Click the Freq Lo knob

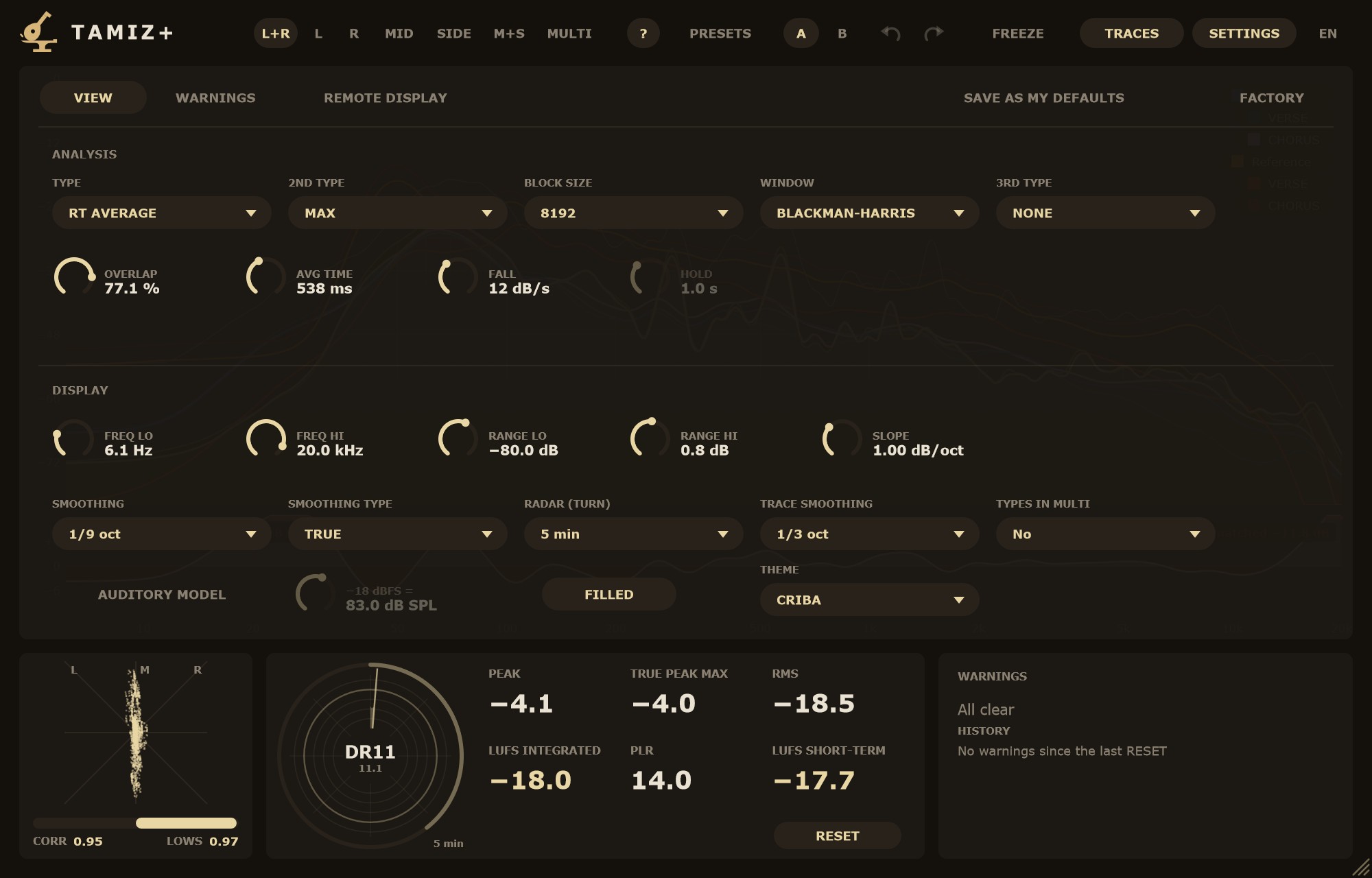coord(74,439)
